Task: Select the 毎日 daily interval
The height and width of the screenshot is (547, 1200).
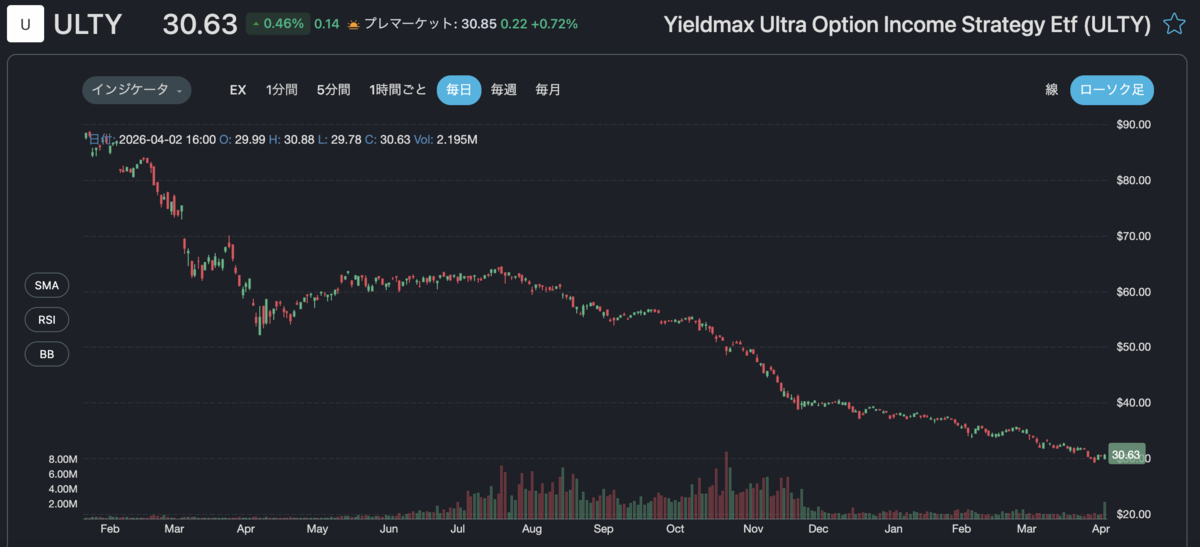Action: [459, 90]
